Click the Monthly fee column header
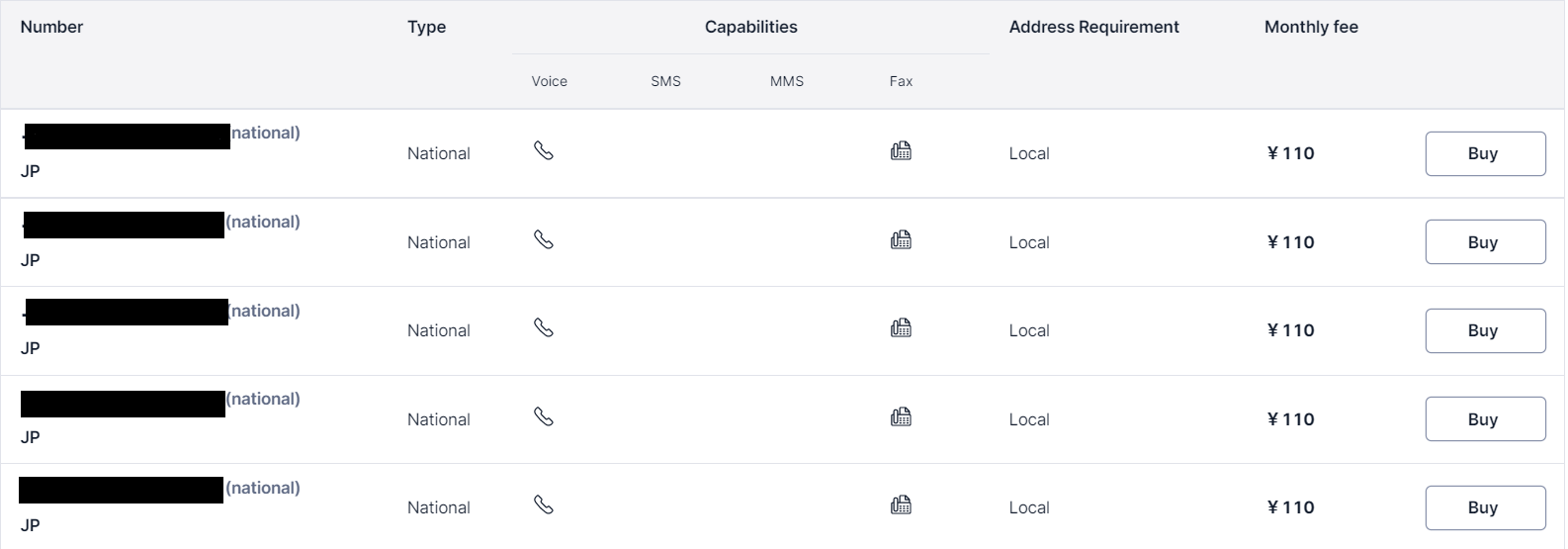1568x549 pixels. [x=1311, y=27]
